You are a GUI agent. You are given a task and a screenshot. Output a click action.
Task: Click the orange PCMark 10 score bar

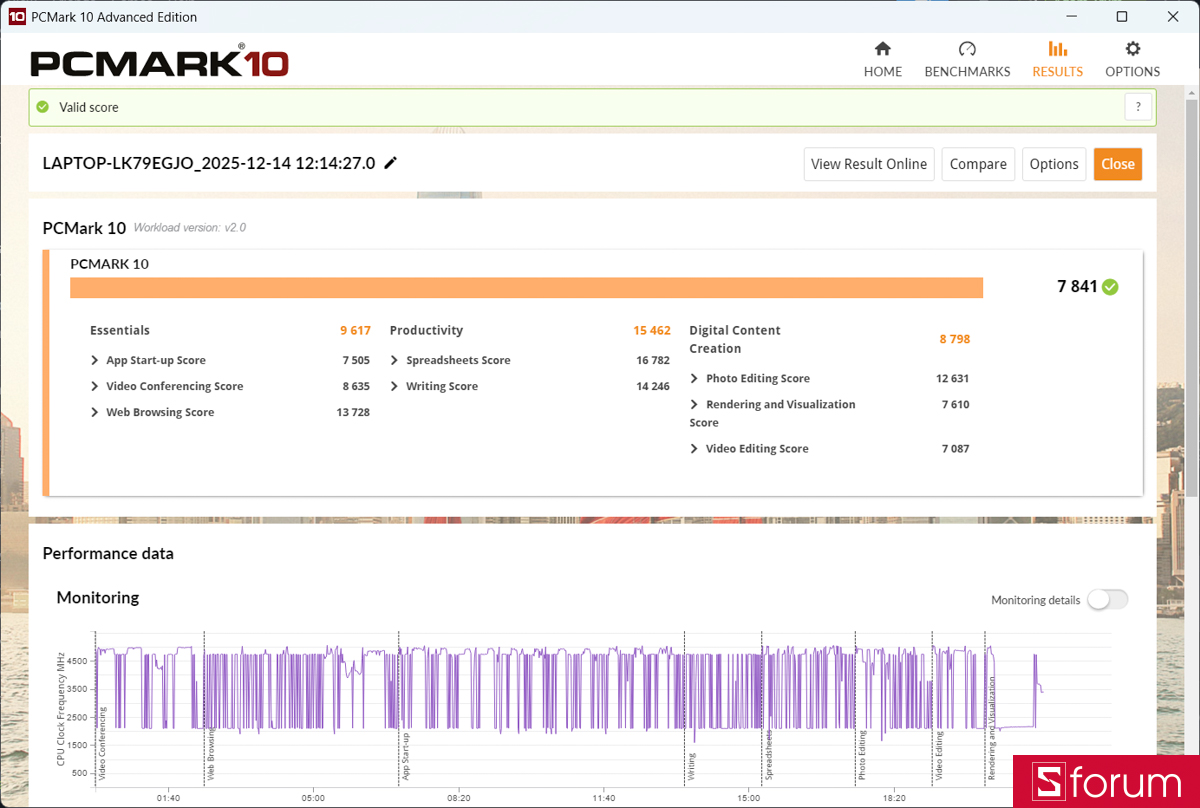(526, 288)
